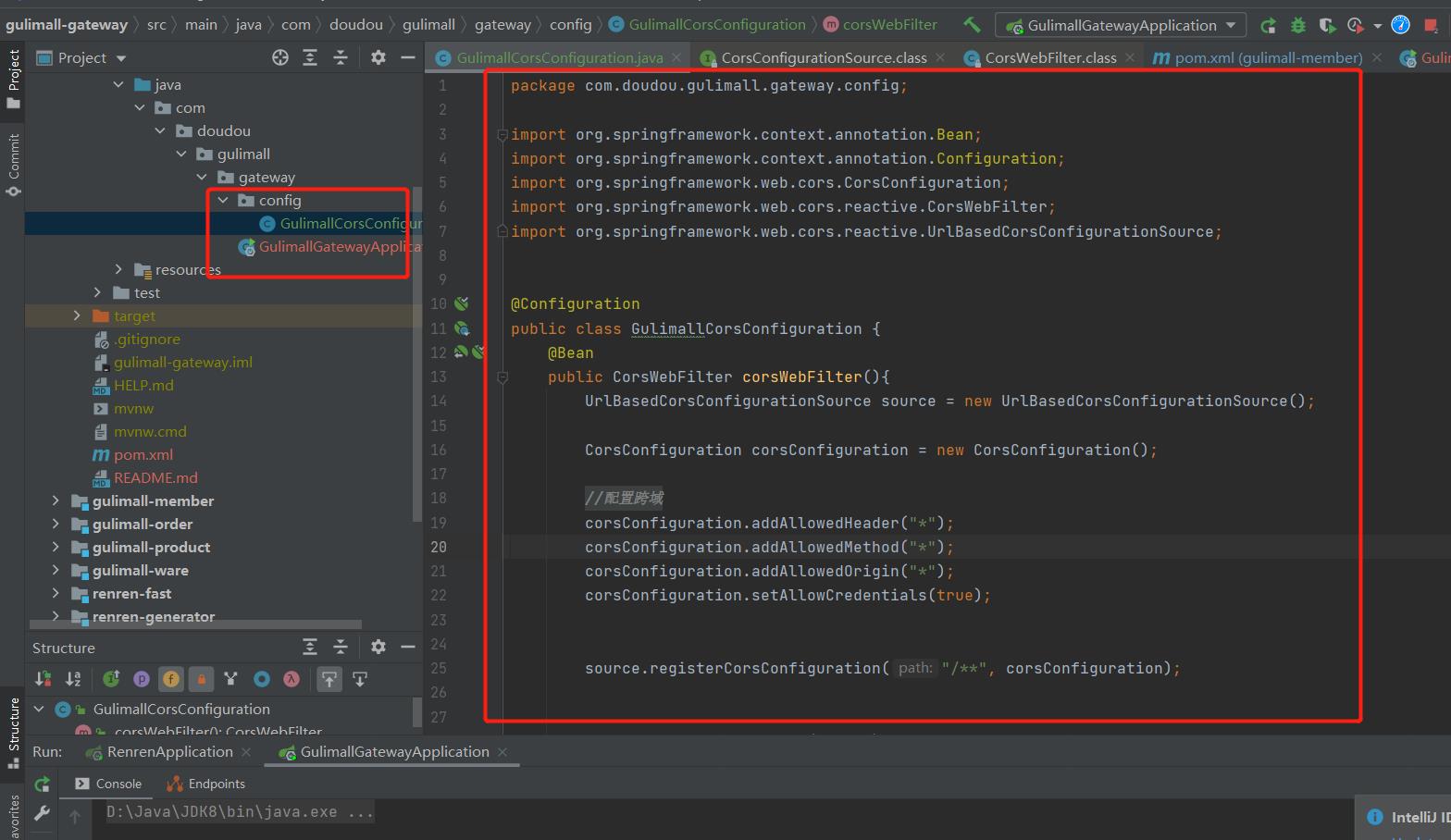1451x840 pixels.
Task: Select README.md in project tree
Action: coord(145,477)
